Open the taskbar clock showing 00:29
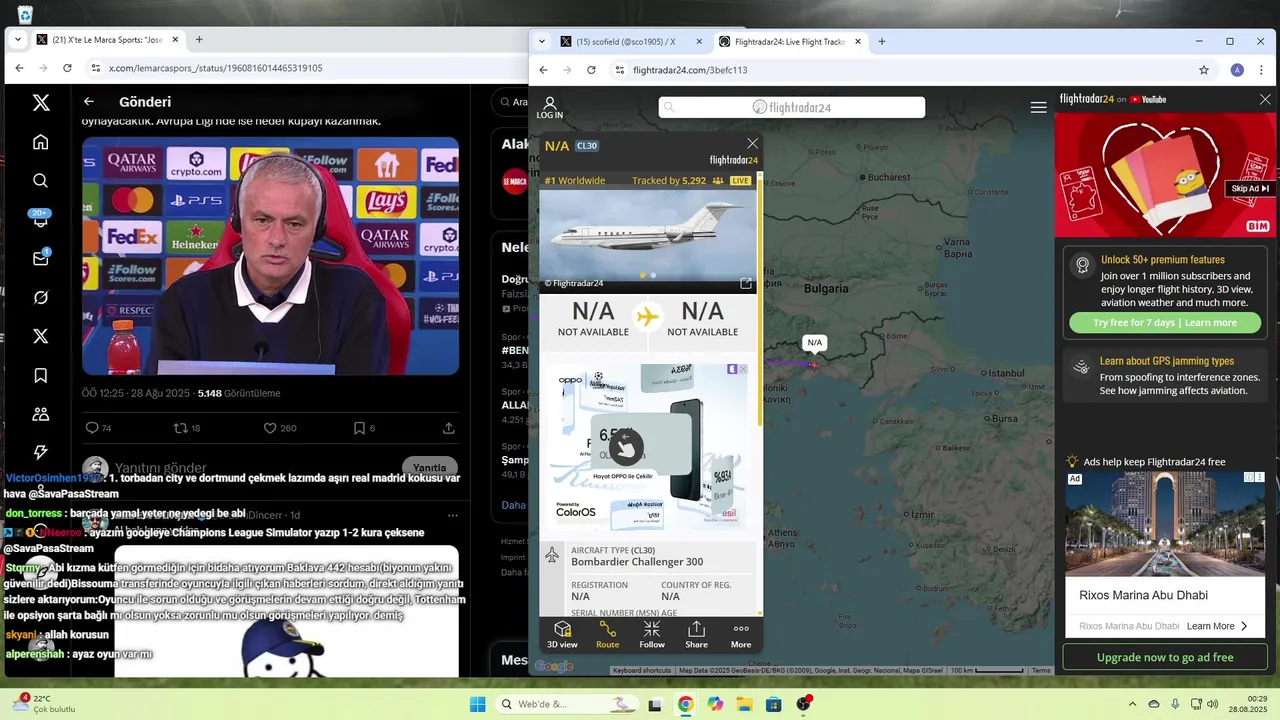Screen dimensions: 1280x720 (1249, 704)
